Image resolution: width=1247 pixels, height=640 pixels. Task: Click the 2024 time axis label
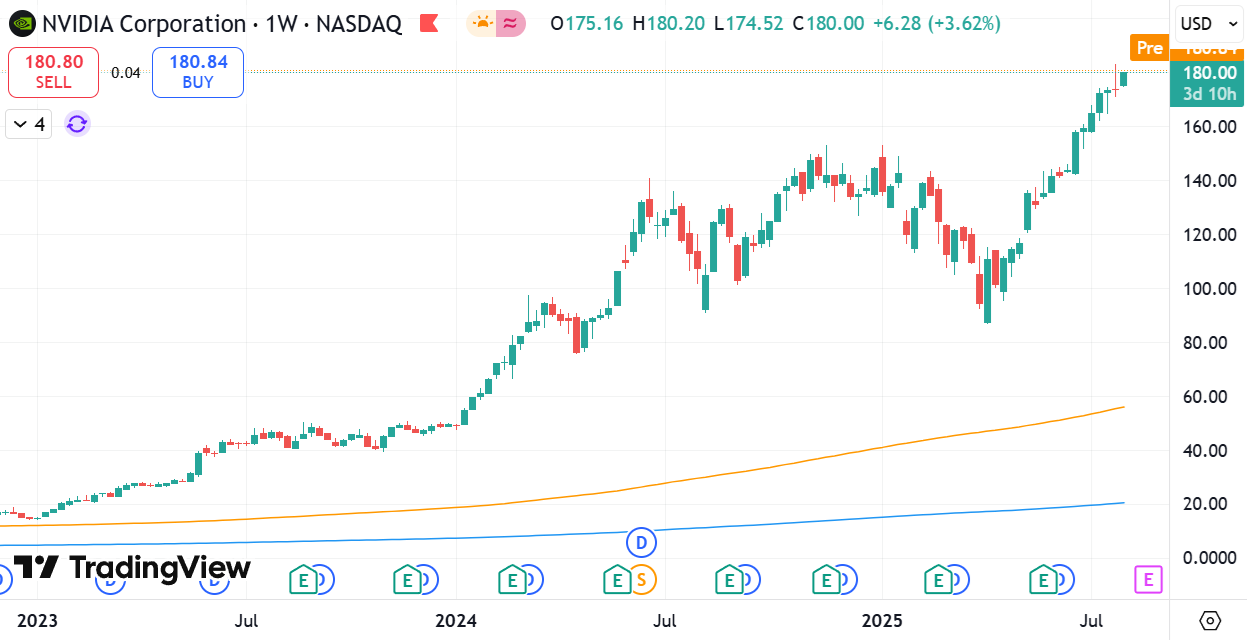pos(456,621)
